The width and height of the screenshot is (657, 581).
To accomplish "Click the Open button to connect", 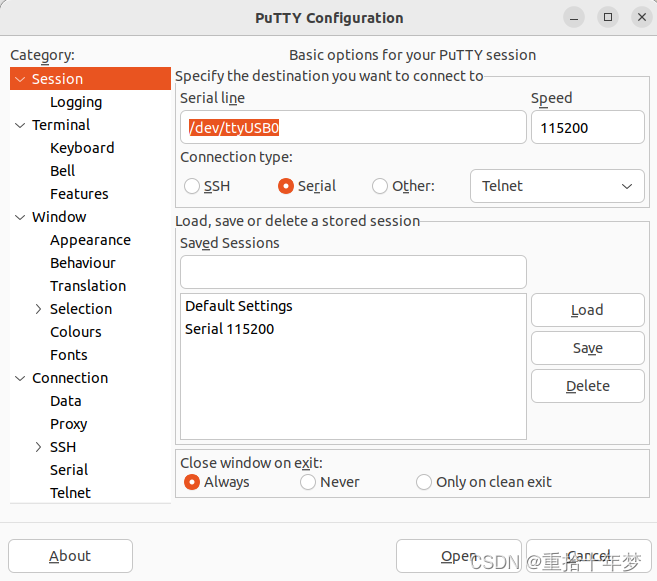I will tap(459, 556).
